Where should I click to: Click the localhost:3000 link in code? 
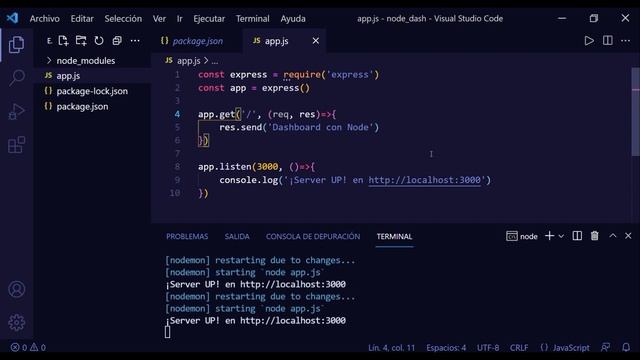pyautogui.click(x=424, y=180)
